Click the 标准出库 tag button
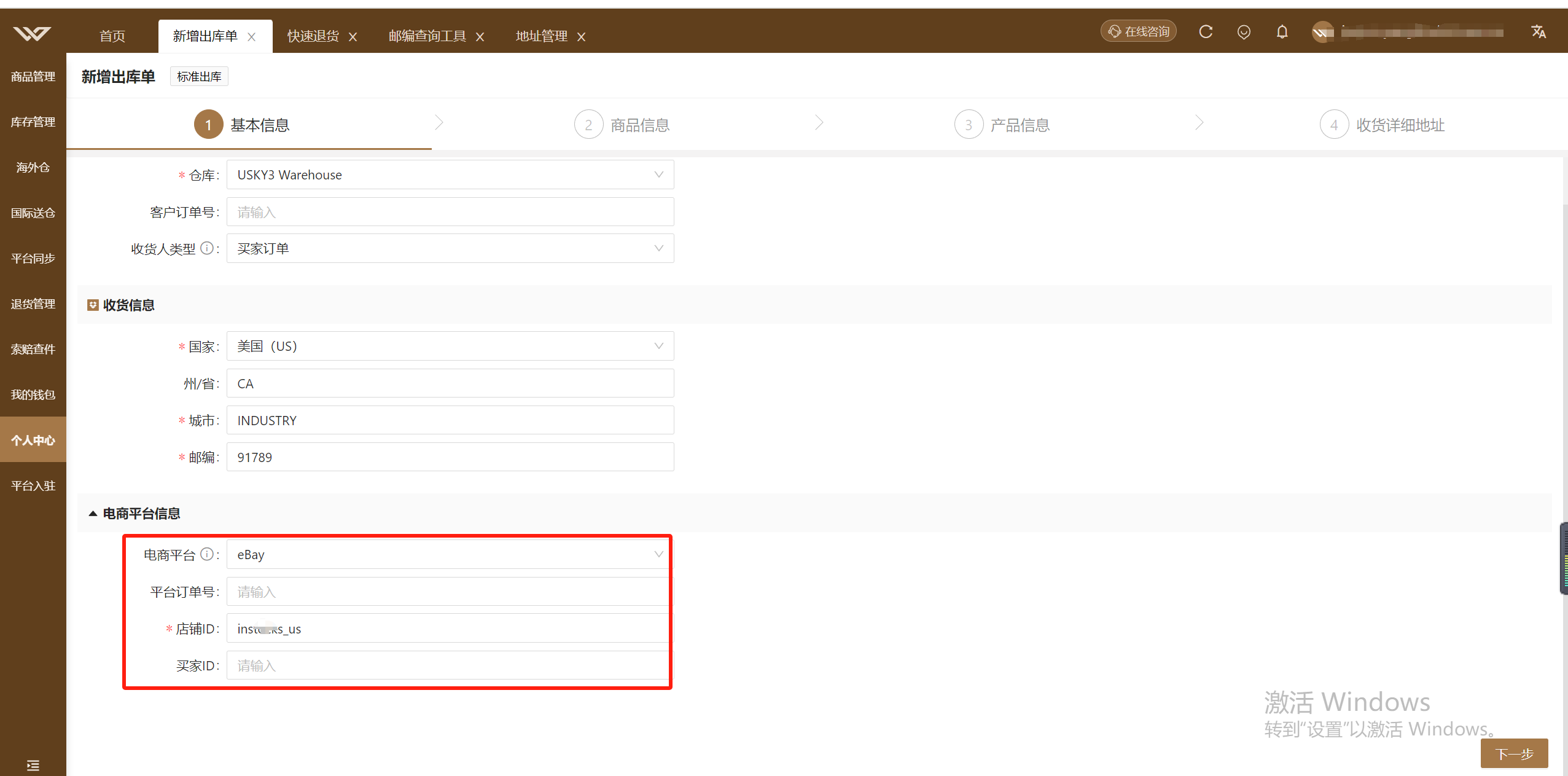 pos(199,77)
